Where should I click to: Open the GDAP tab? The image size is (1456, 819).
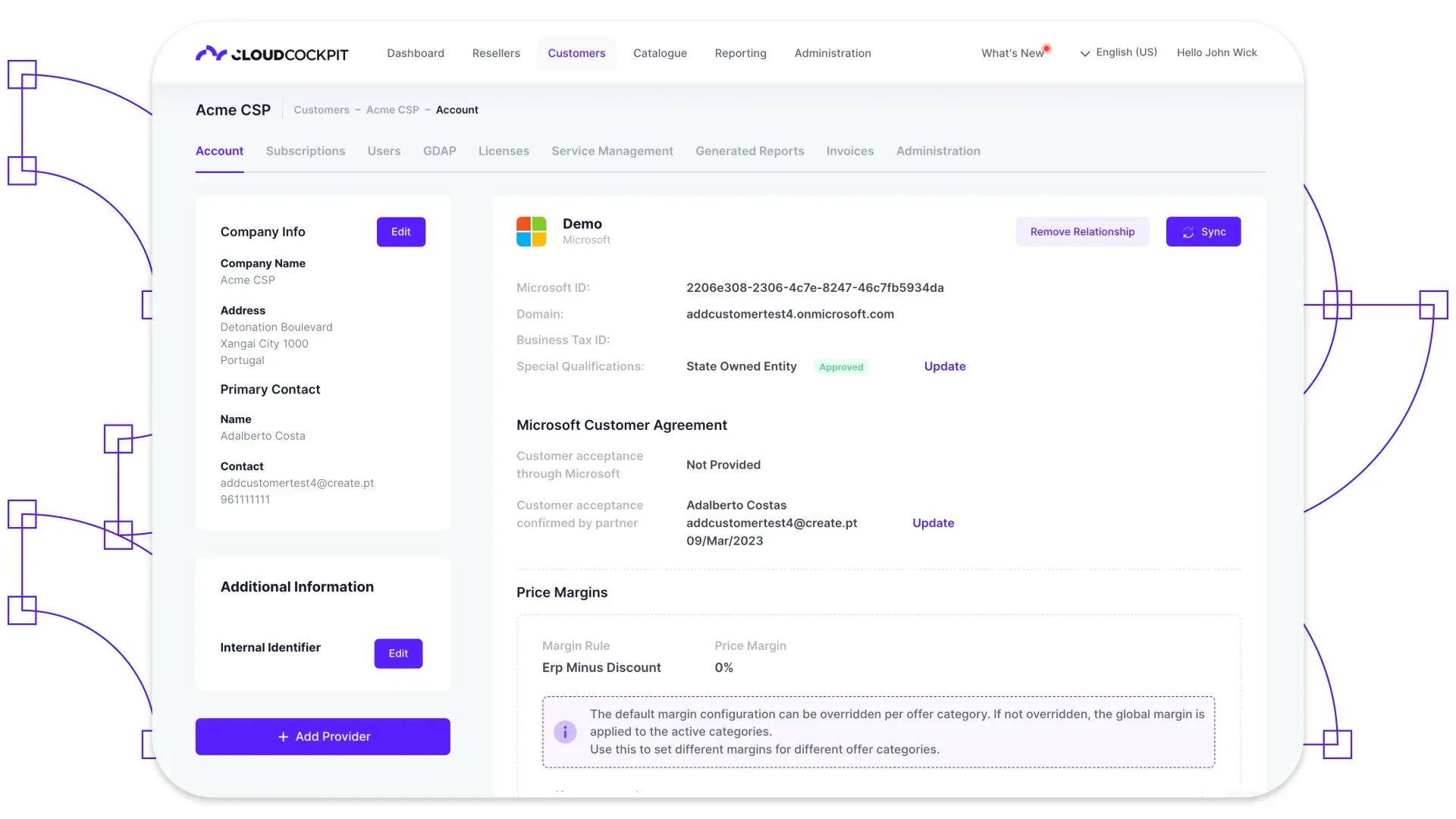click(x=440, y=151)
